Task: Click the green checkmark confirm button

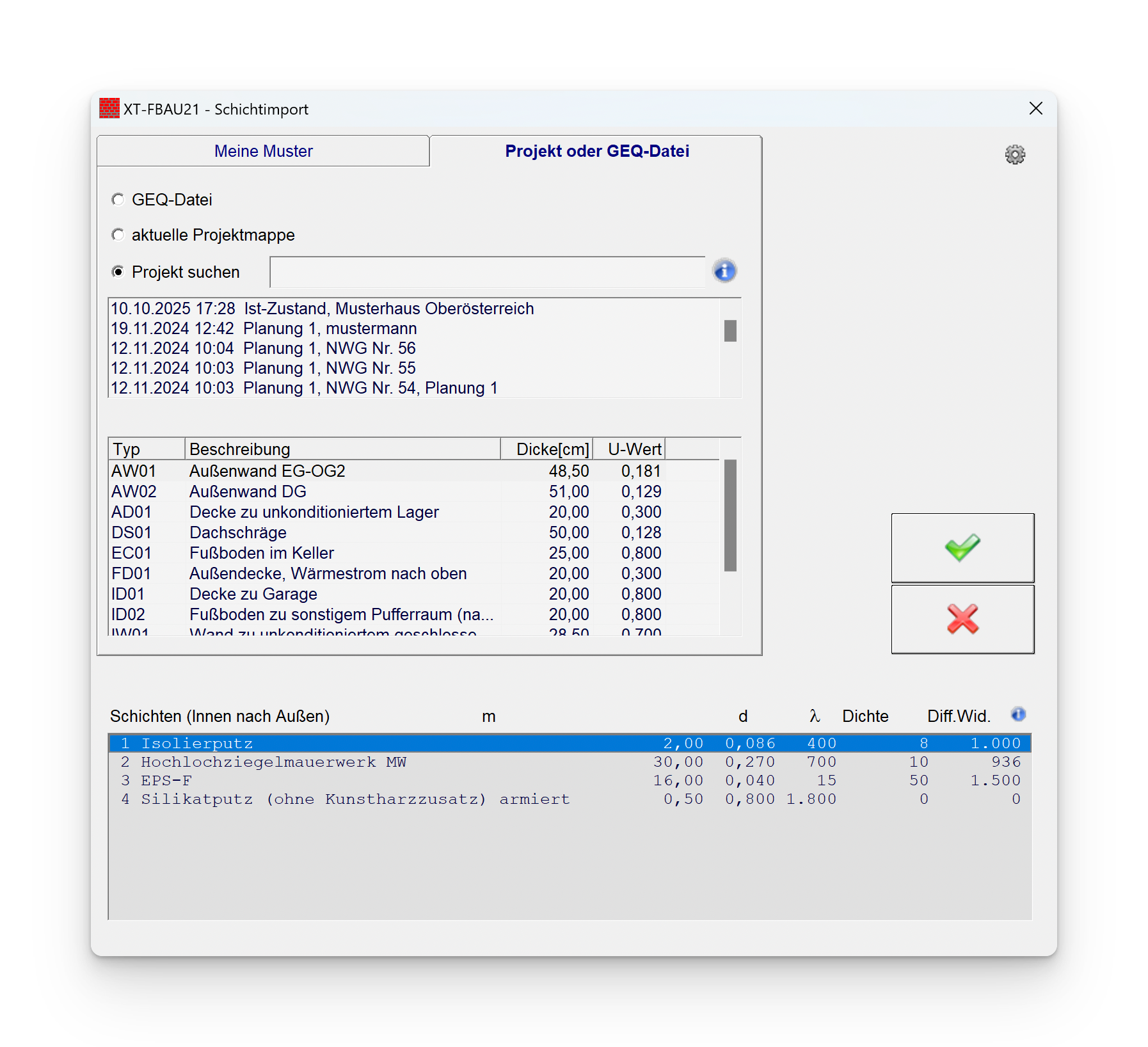Action: point(962,548)
